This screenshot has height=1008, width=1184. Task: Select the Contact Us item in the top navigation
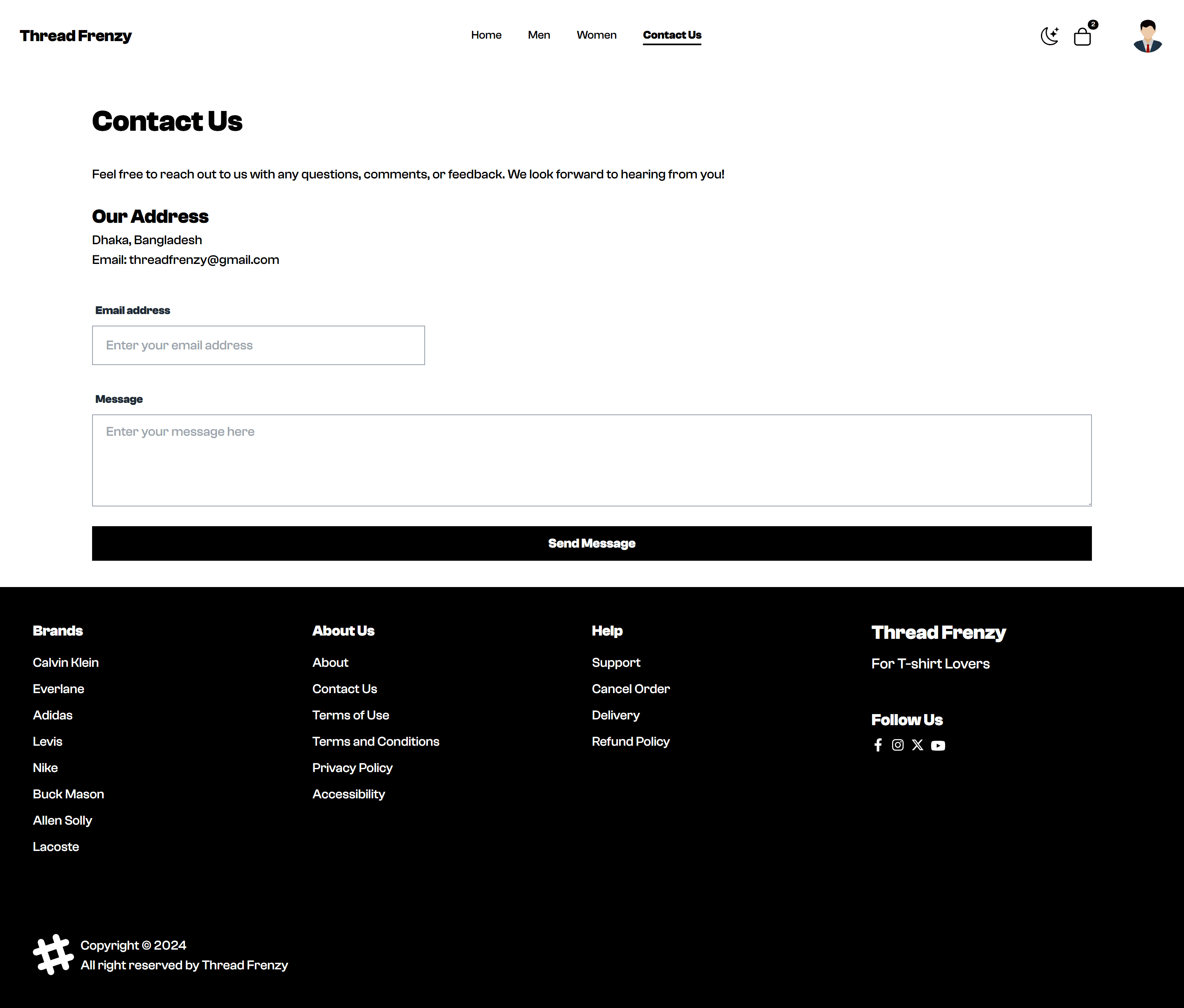pyautogui.click(x=672, y=35)
